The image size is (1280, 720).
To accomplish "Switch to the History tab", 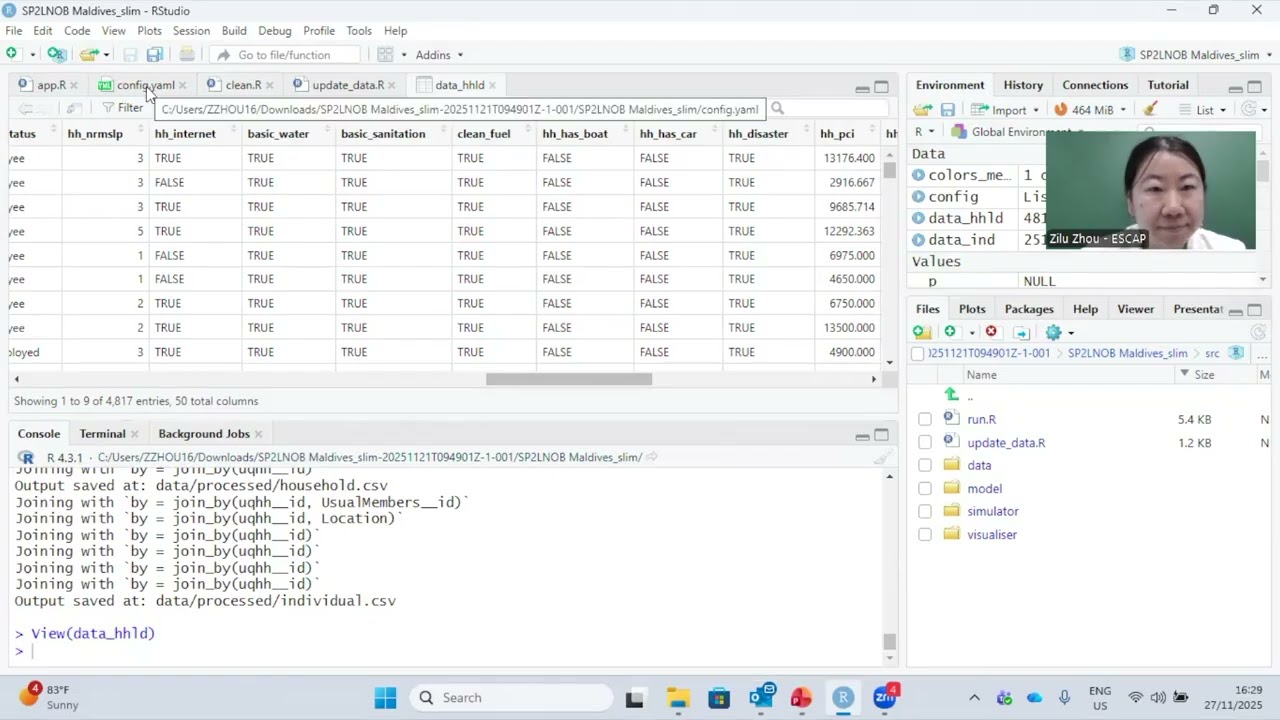I will point(1023,85).
